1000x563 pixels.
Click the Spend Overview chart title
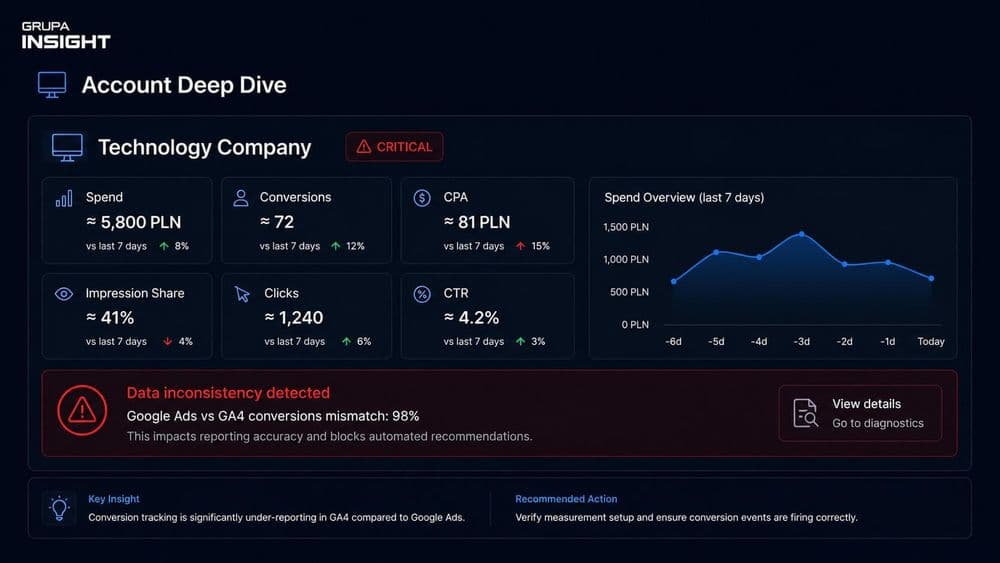point(684,198)
